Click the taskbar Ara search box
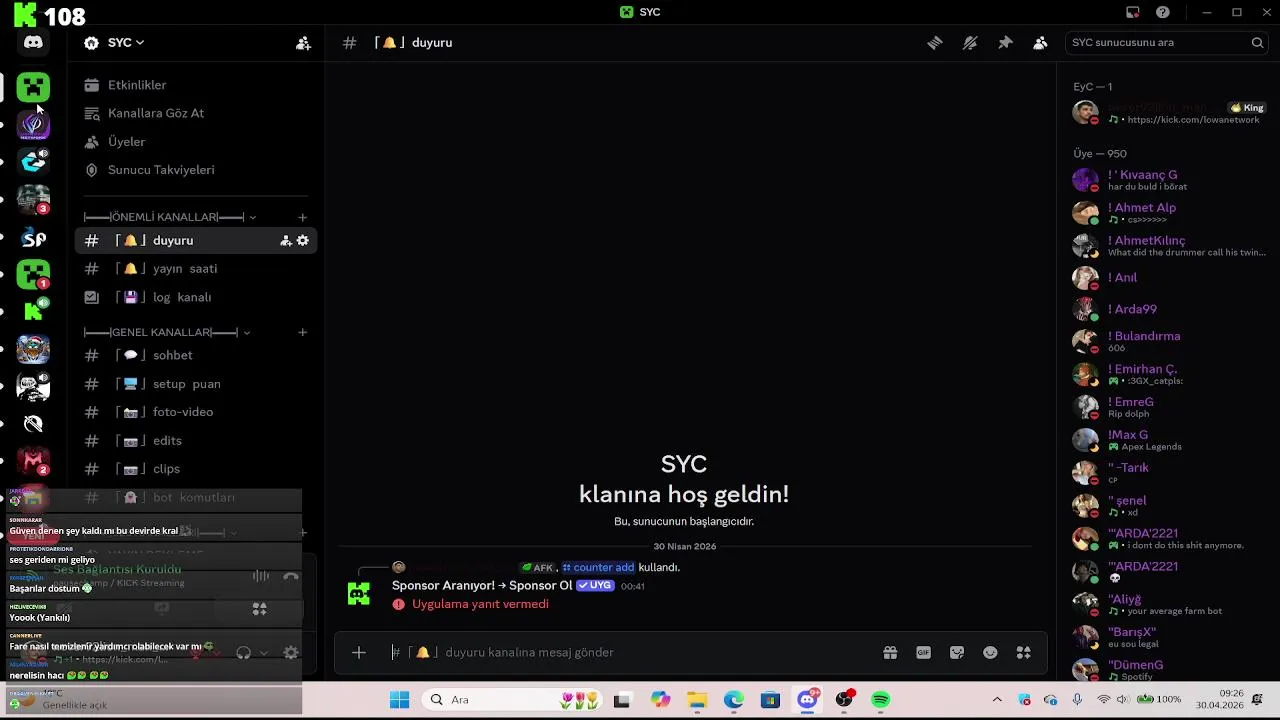Viewport: 1280px width, 720px height. [514, 700]
